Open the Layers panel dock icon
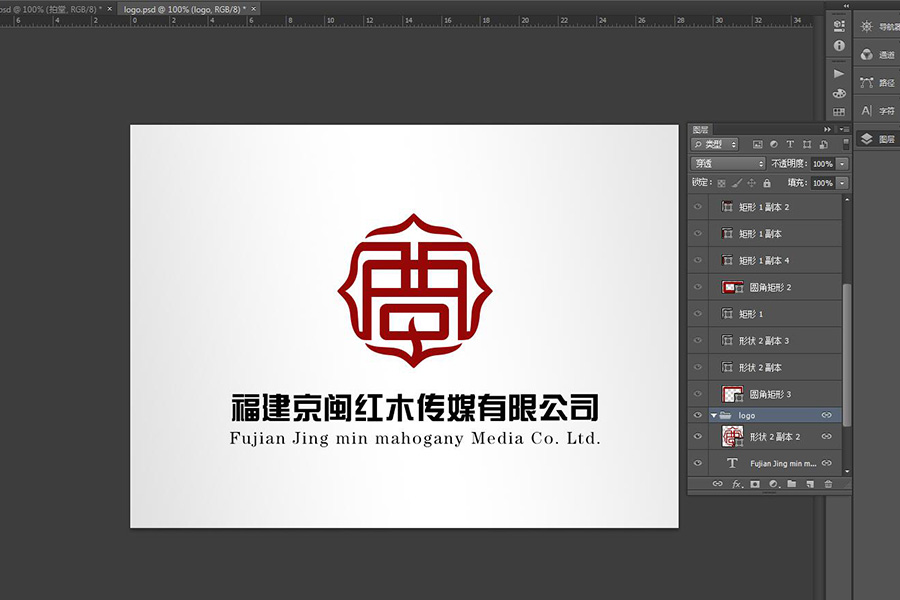The image size is (900, 600). [866, 138]
